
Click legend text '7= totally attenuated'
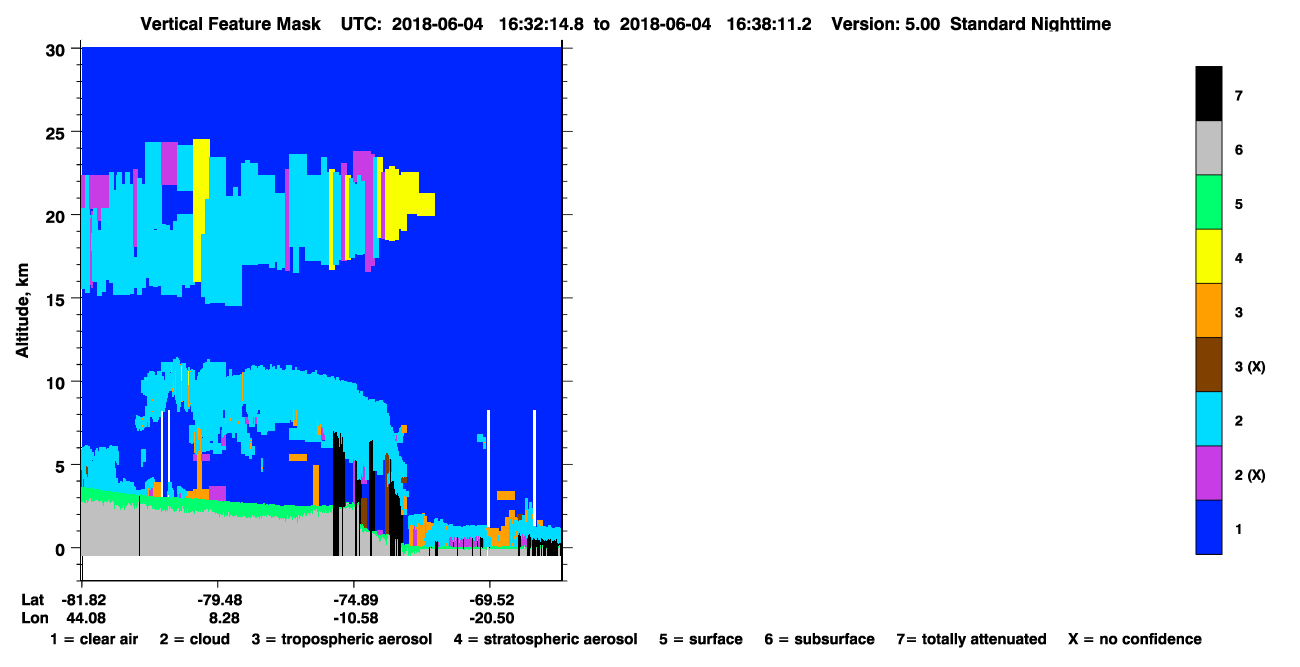[x=971, y=639]
